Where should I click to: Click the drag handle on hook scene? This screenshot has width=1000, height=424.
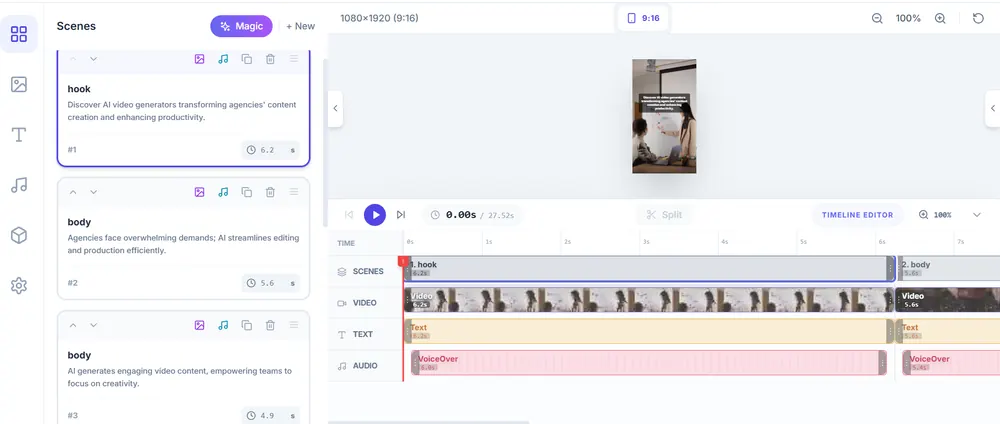pos(294,59)
